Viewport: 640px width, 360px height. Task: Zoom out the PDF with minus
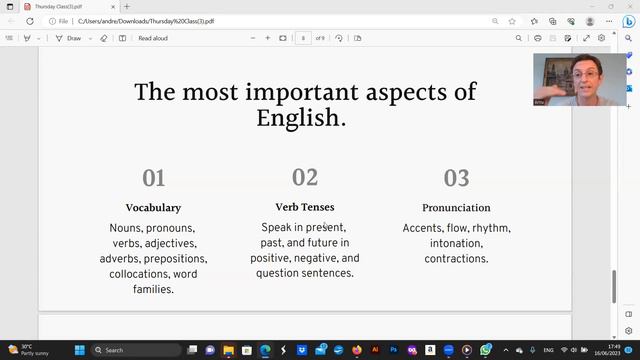tap(253, 38)
